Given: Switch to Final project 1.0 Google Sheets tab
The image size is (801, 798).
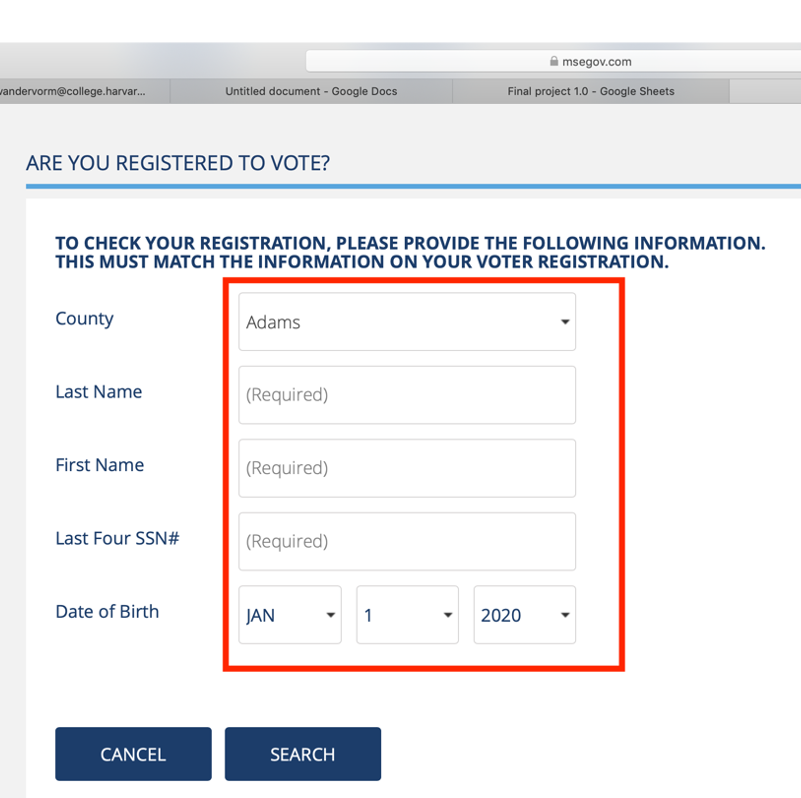Looking at the screenshot, I should (x=590, y=91).
